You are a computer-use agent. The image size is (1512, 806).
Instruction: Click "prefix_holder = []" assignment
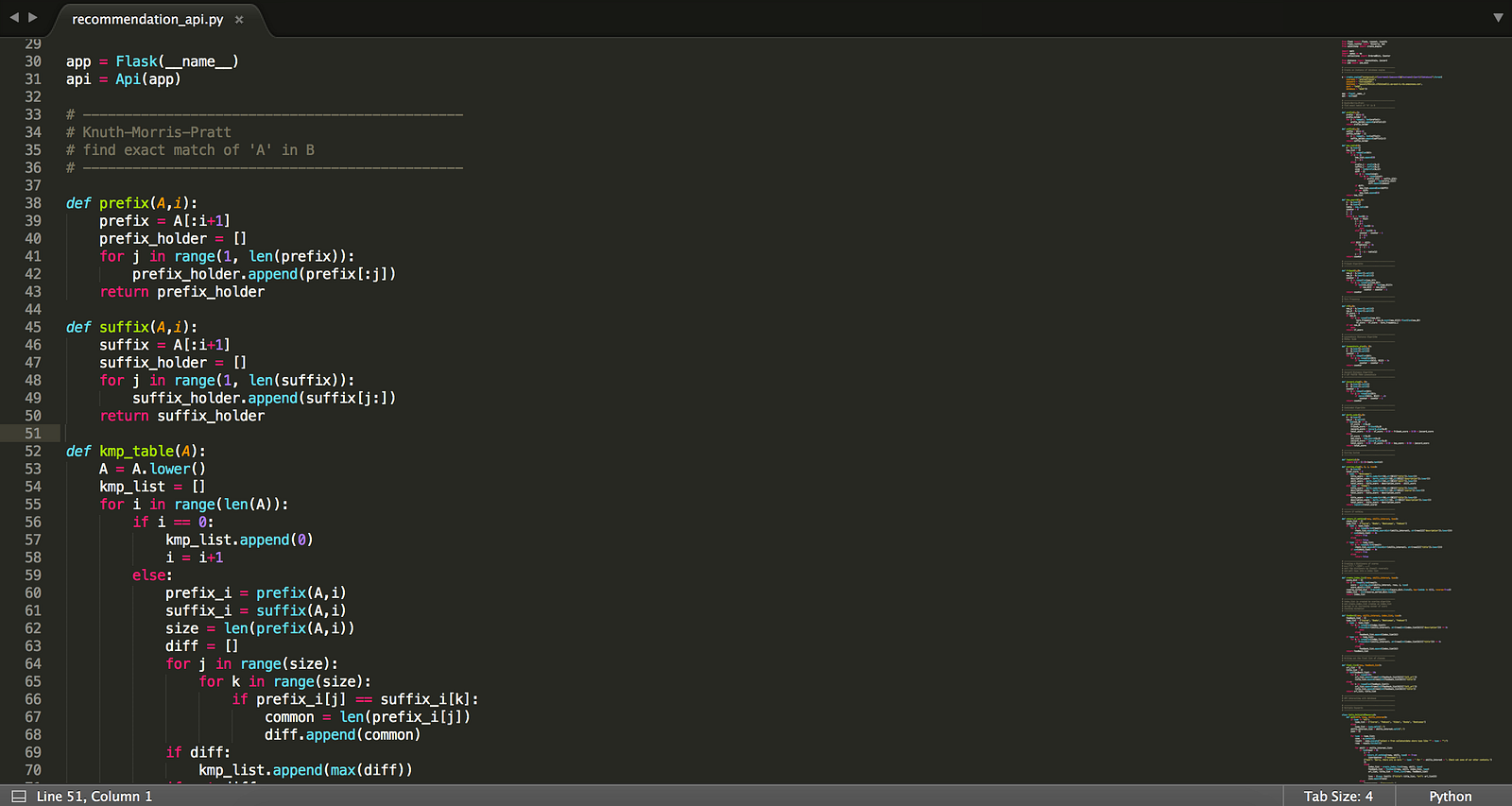[x=173, y=239]
